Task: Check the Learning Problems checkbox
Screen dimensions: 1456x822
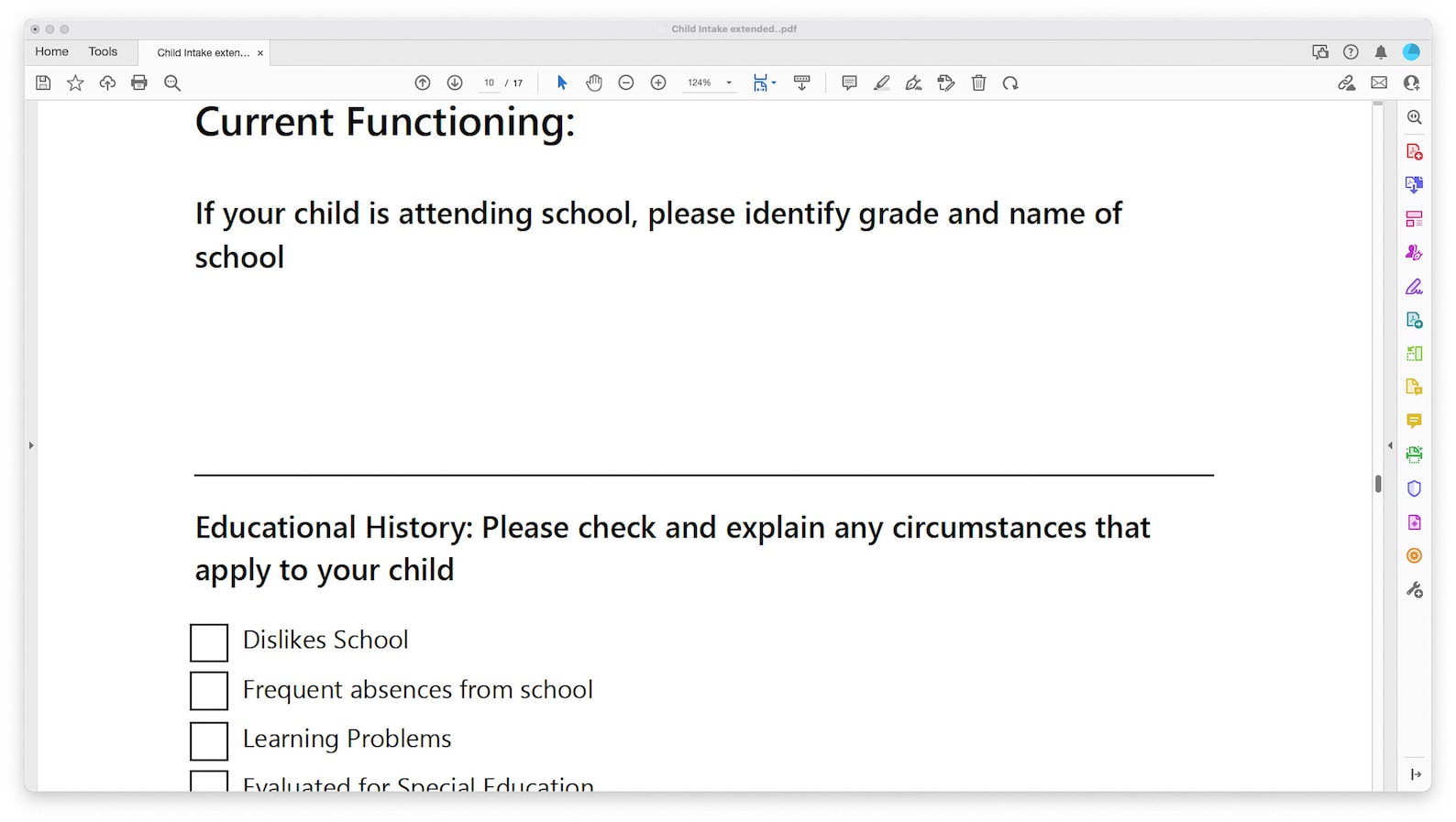Action: (209, 741)
